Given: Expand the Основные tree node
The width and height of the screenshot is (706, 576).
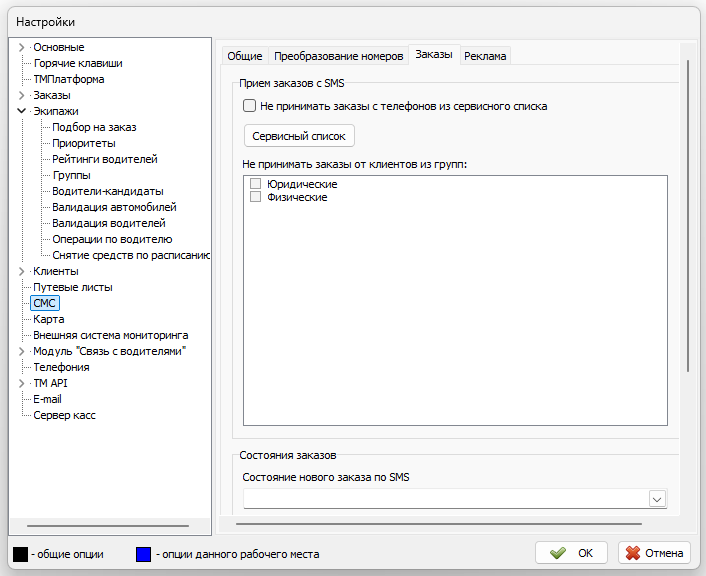Looking at the screenshot, I should click(21, 47).
